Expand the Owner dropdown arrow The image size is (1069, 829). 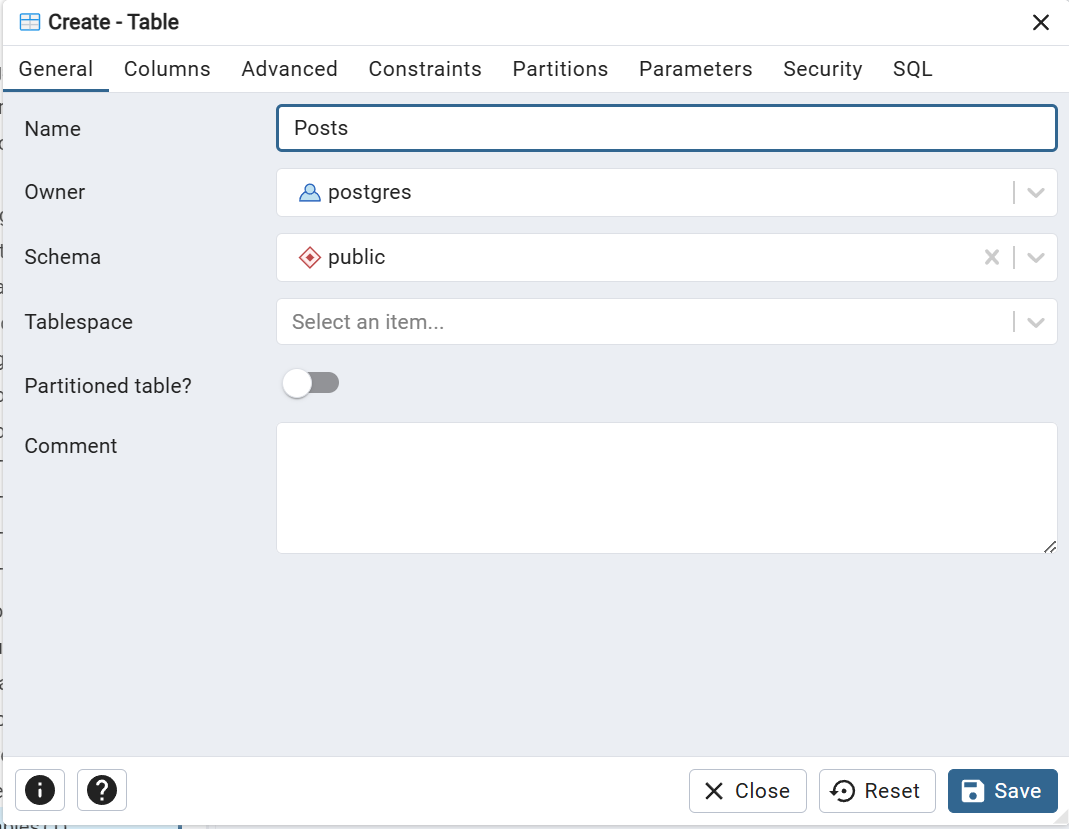click(1036, 193)
